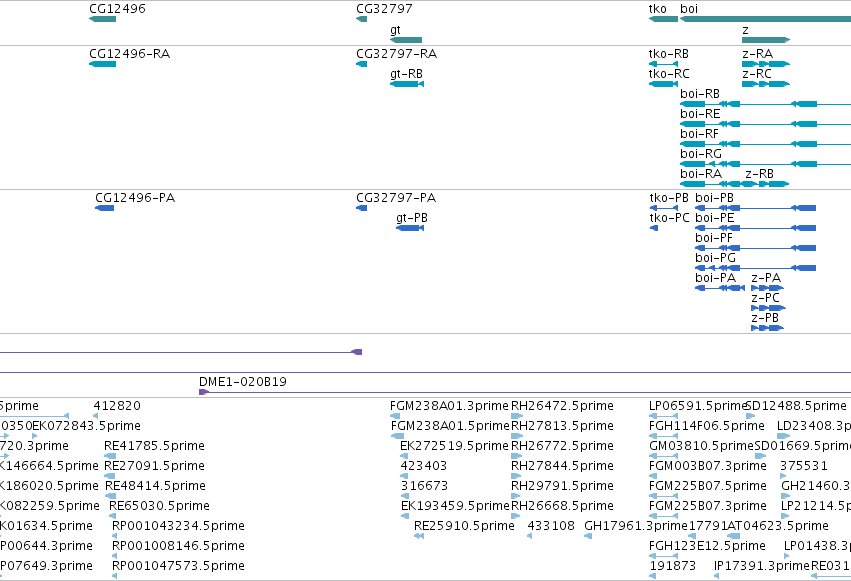Select the tko-RC transcript
Screen dimensions: 851x581
click(663, 84)
